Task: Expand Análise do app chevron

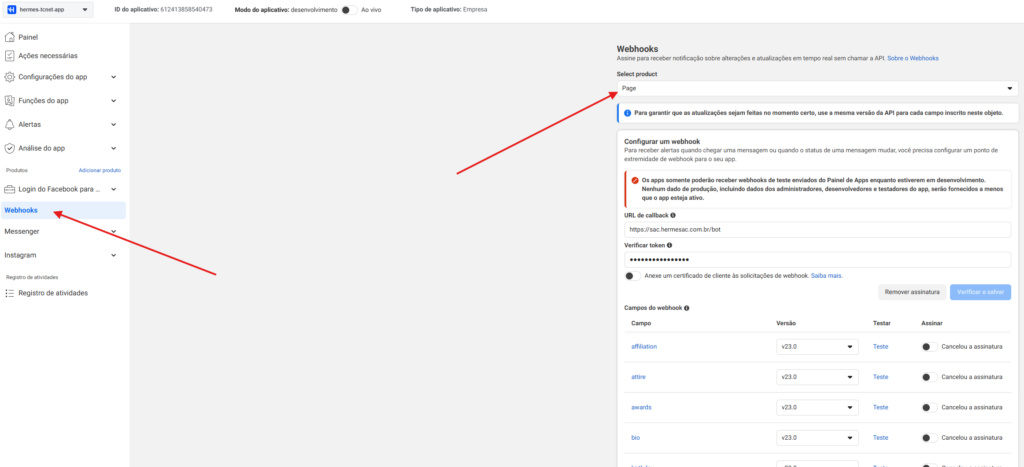Action: [114, 148]
